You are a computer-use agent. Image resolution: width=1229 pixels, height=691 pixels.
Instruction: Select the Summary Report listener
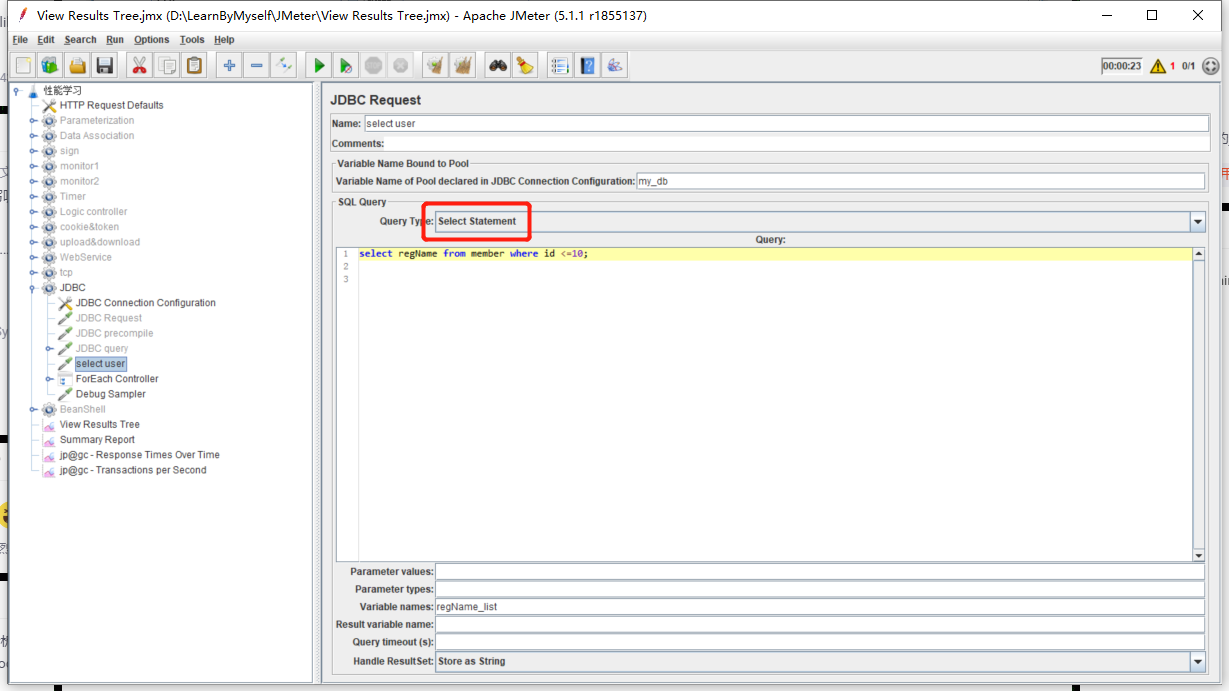pos(96,439)
